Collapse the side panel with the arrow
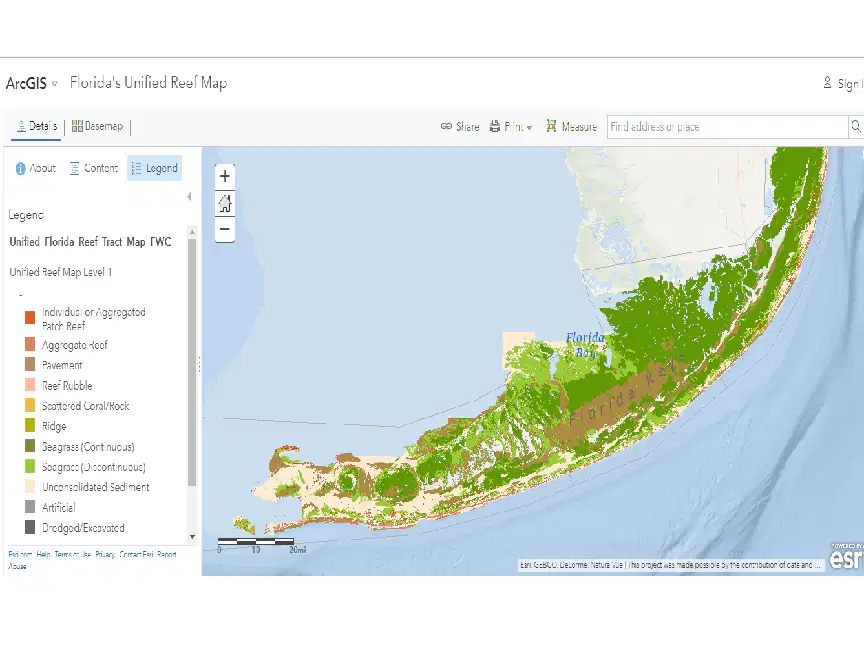Image resolution: width=864 pixels, height=648 pixels. (189, 197)
